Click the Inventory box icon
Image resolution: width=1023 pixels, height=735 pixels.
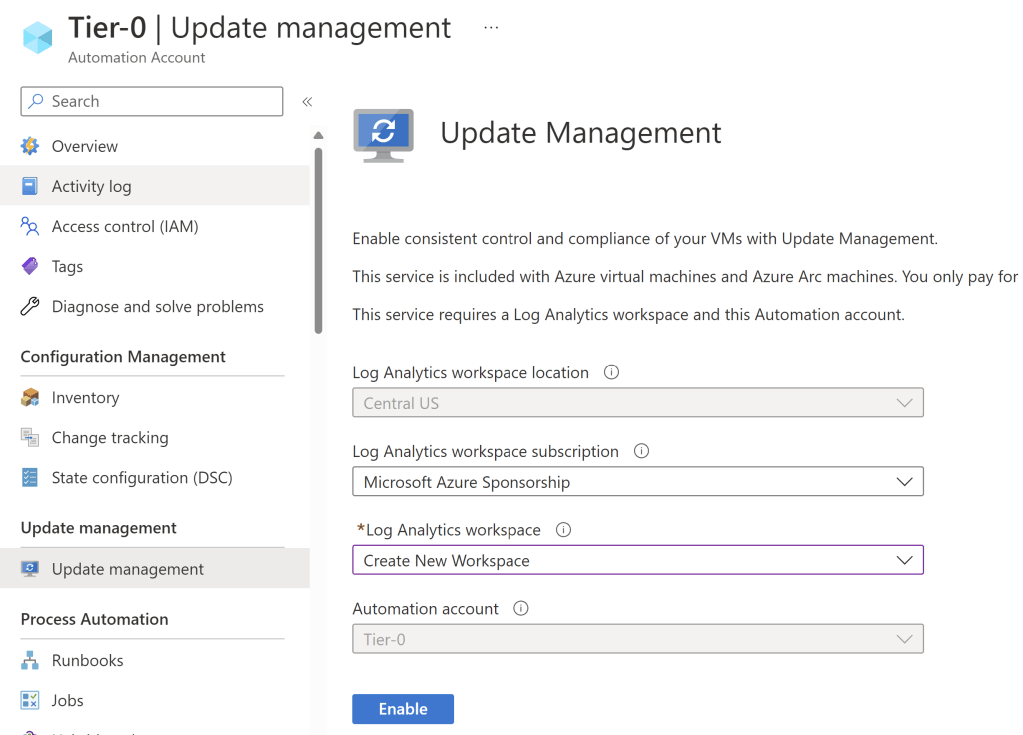click(30, 398)
